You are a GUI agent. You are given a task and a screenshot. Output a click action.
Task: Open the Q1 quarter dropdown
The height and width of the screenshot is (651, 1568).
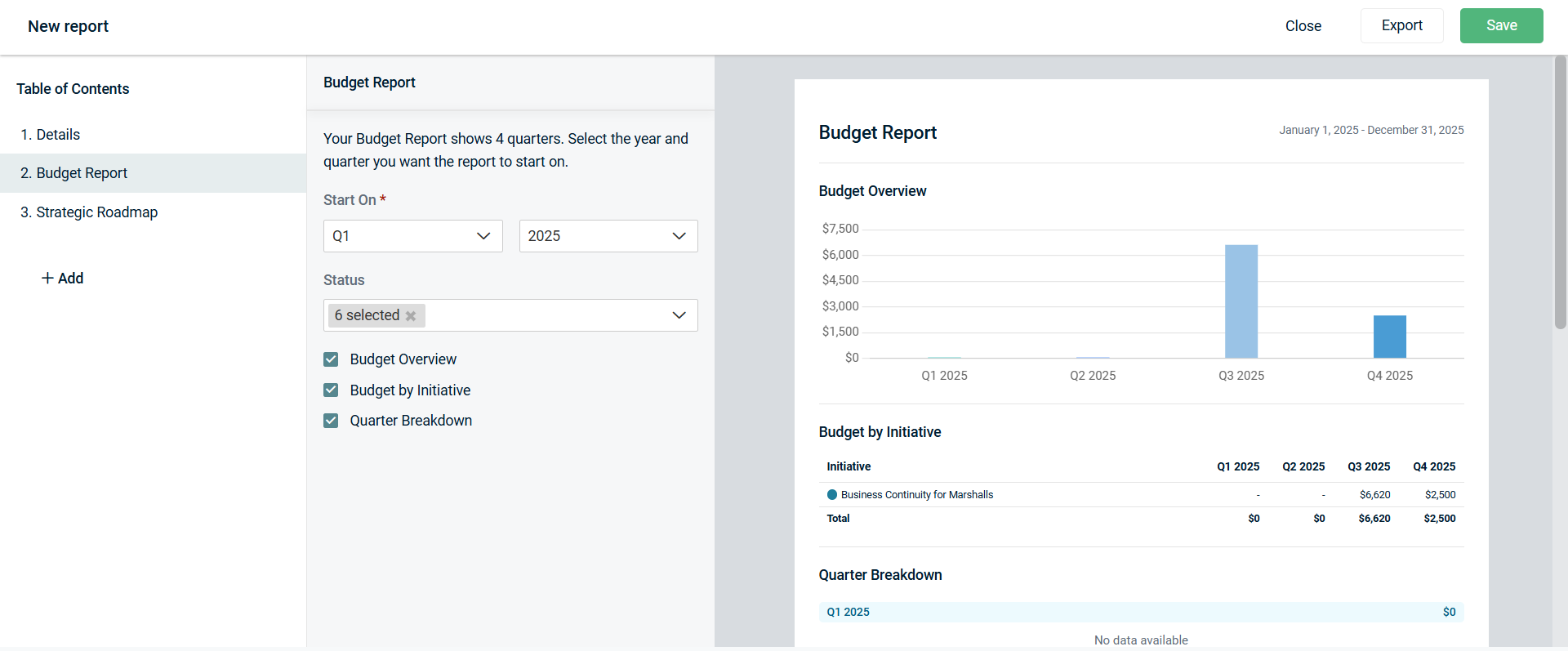pos(412,236)
